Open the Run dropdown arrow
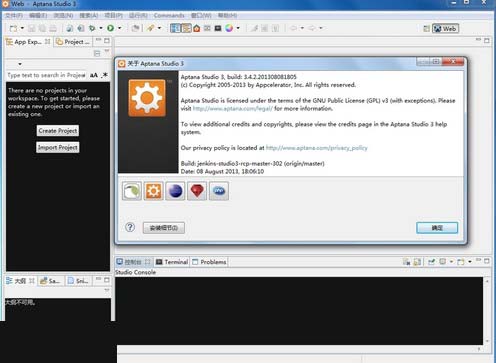Viewport: 496px width, 363px height. click(x=119, y=28)
